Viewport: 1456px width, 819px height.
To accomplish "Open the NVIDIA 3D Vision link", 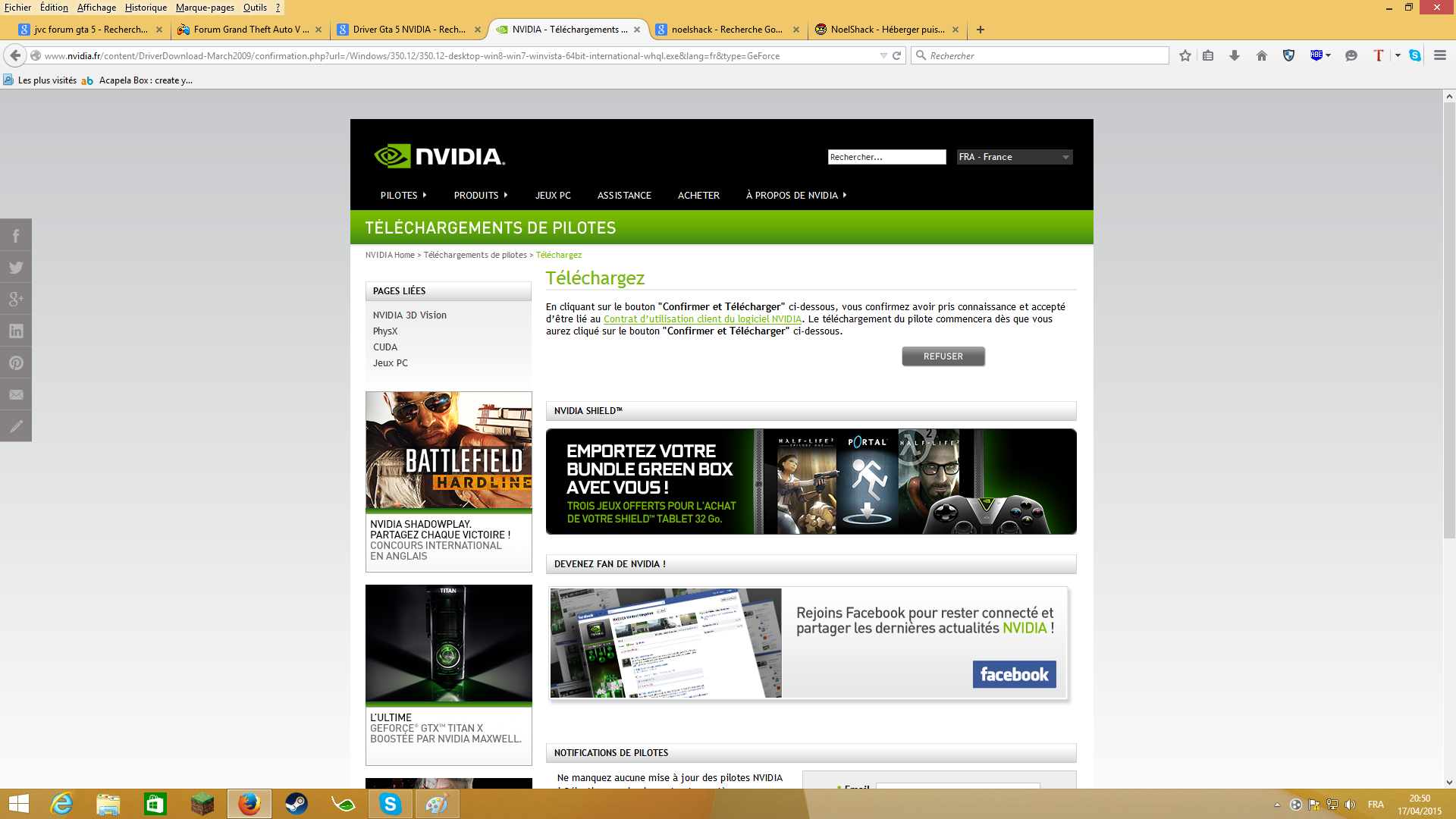I will [409, 315].
